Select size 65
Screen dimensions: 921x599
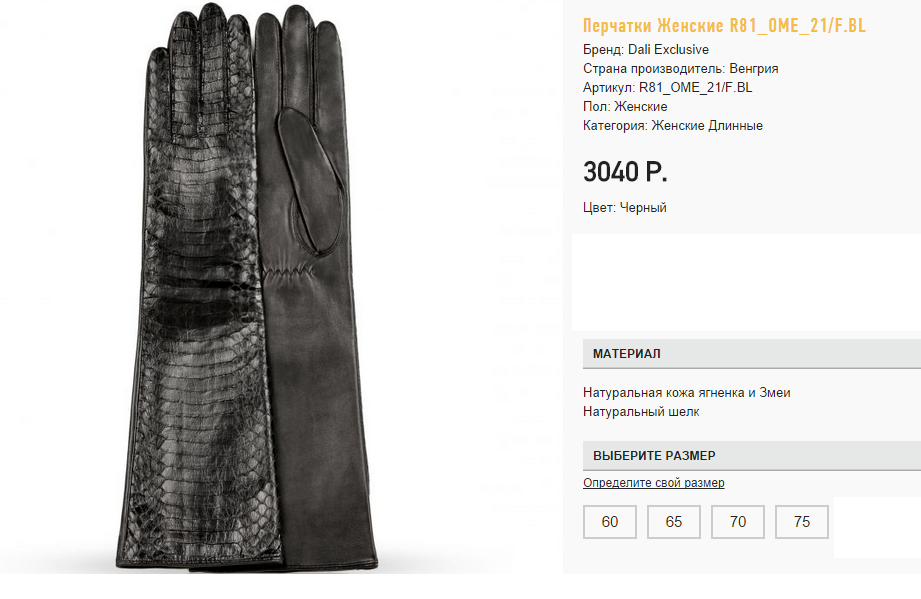(674, 521)
